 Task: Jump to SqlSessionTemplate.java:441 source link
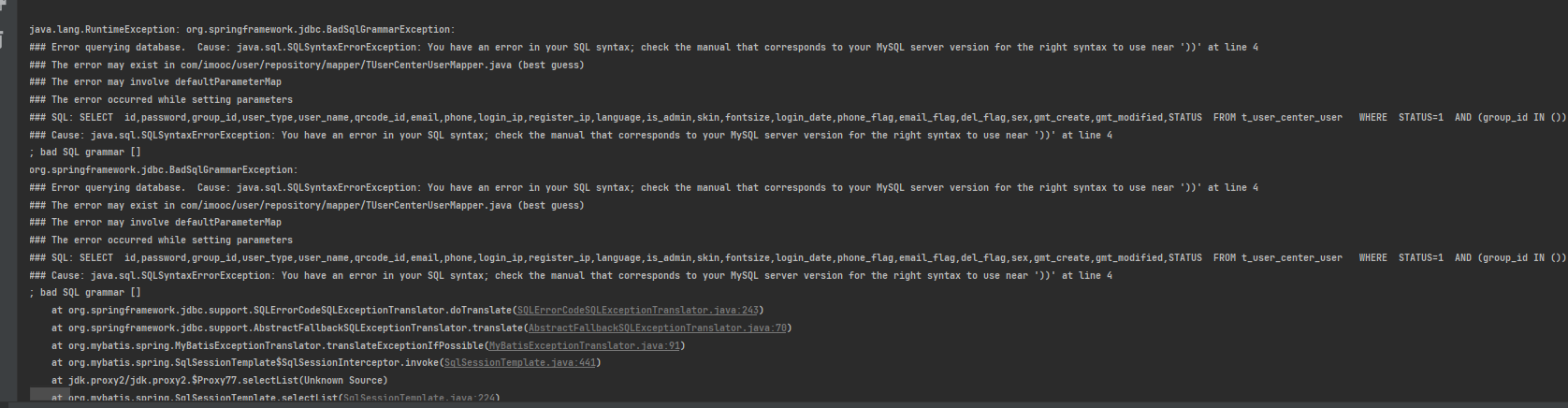click(x=519, y=363)
